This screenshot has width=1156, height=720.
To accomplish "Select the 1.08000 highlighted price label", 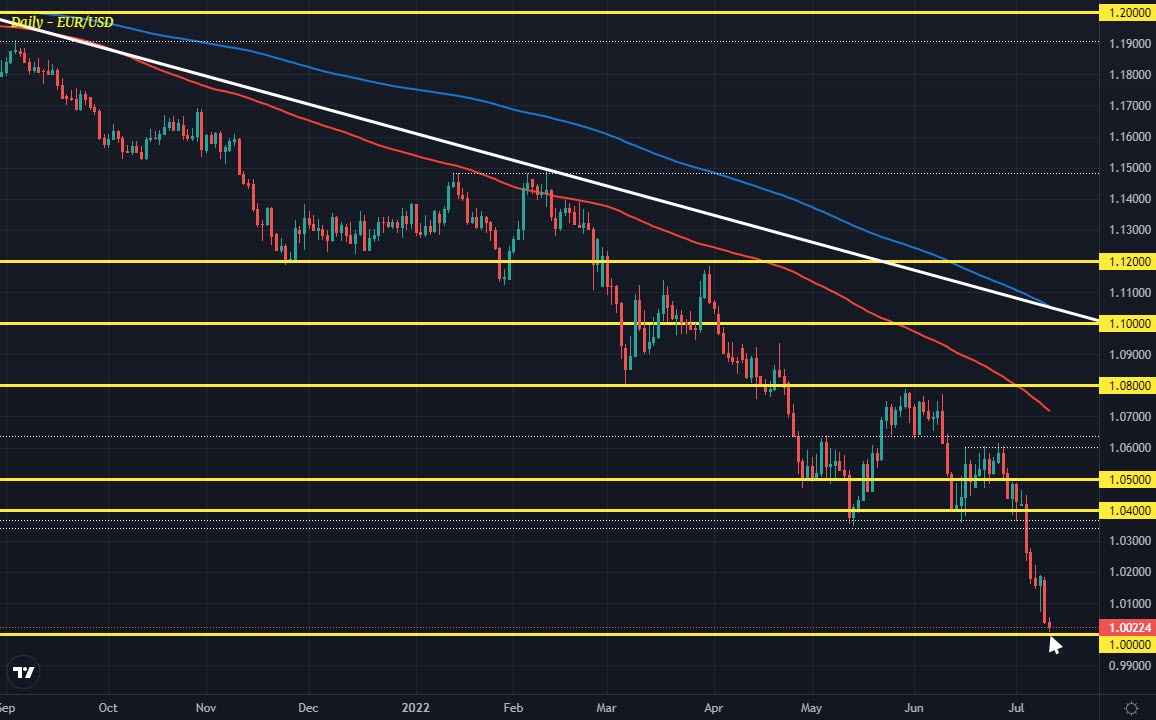I will coord(1126,385).
